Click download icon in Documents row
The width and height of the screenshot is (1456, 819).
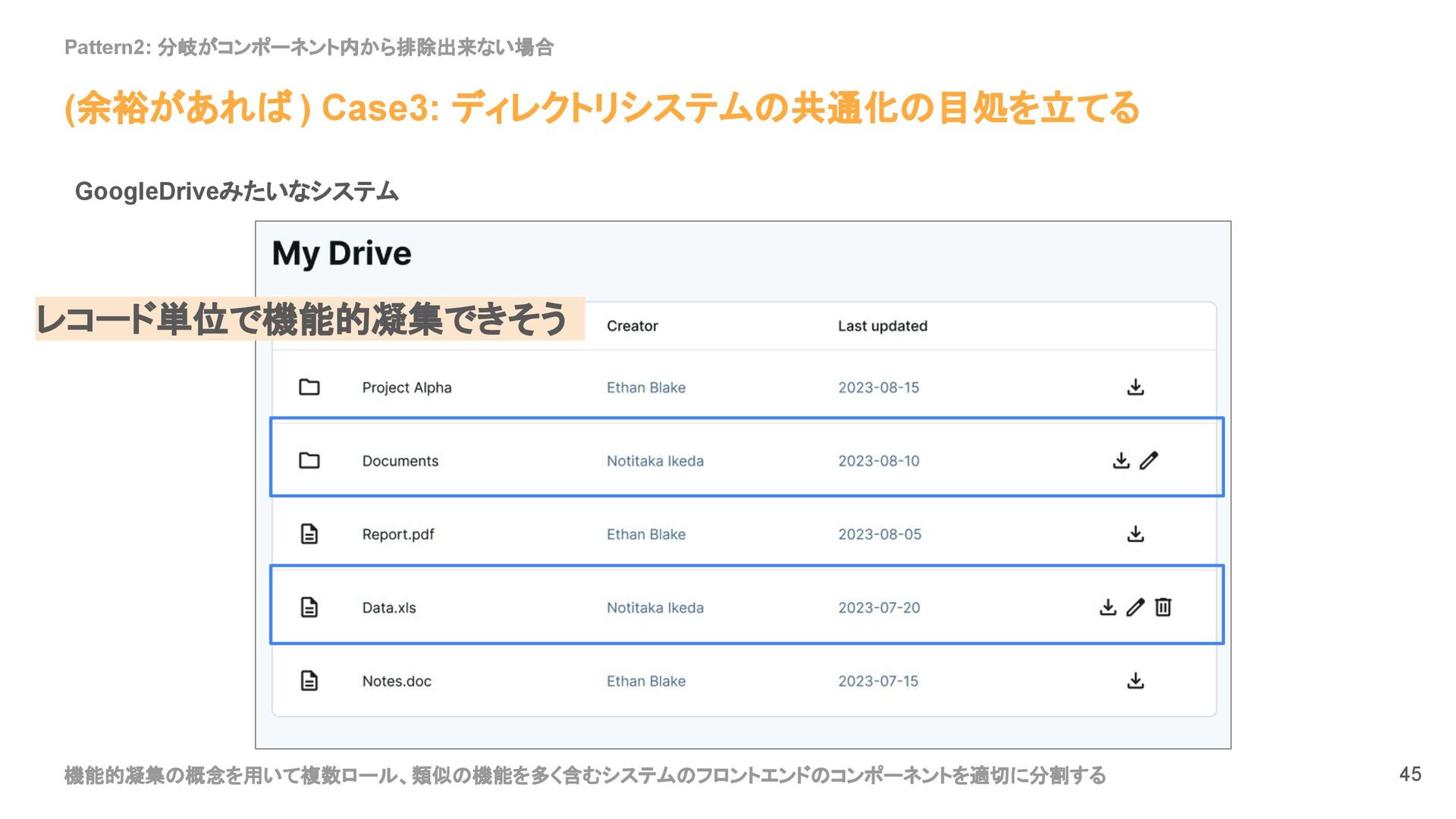tap(1121, 460)
